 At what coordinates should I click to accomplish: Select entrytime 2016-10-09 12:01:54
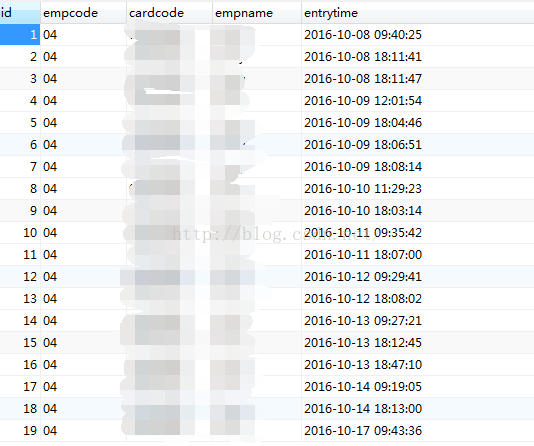pos(363,100)
